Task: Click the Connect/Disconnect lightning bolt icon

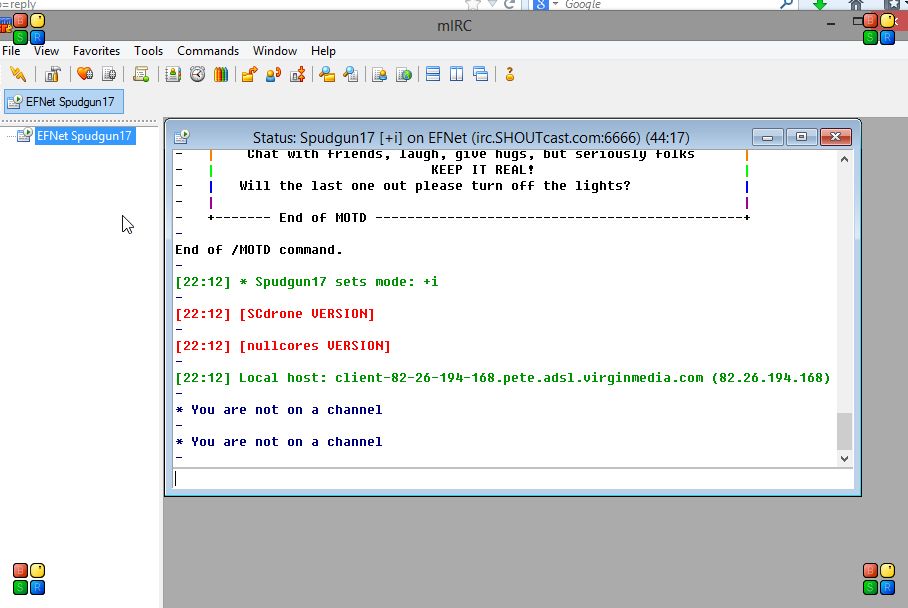Action: (x=18, y=74)
